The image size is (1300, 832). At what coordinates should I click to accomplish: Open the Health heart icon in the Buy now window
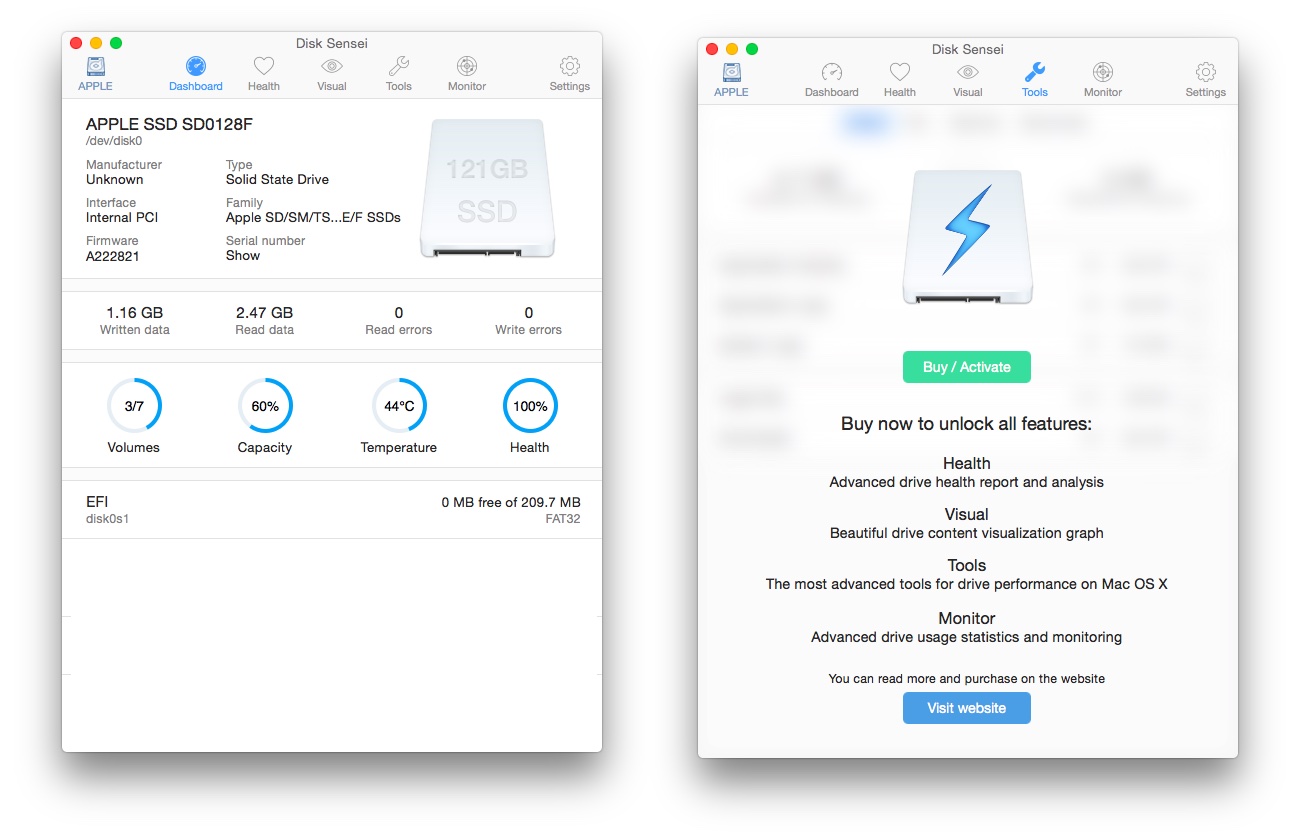900,73
